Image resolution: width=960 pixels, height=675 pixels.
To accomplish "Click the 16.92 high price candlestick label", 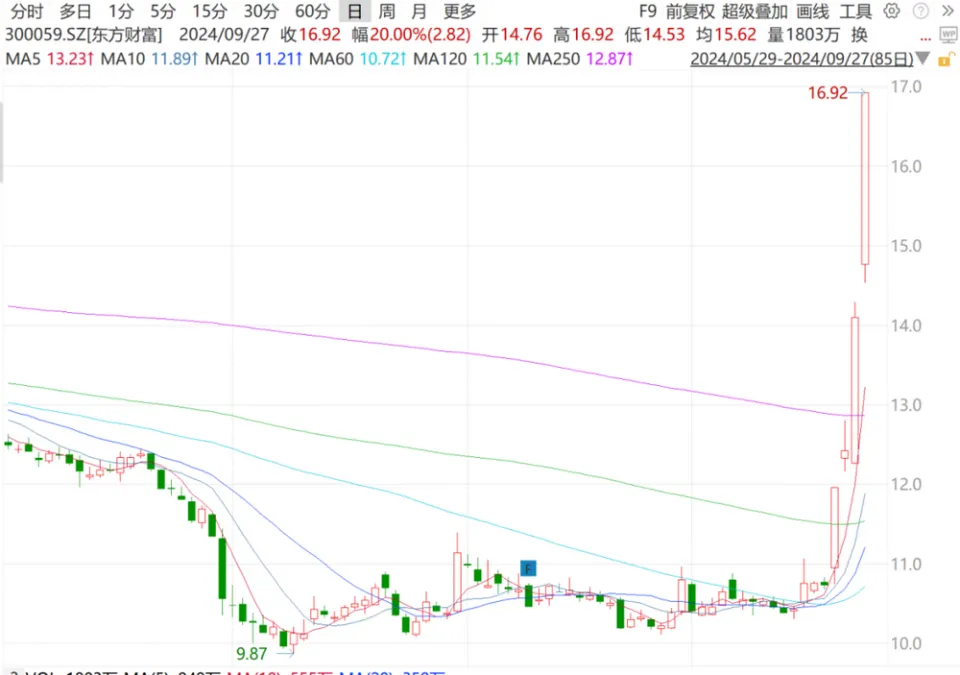I will pyautogui.click(x=828, y=95).
